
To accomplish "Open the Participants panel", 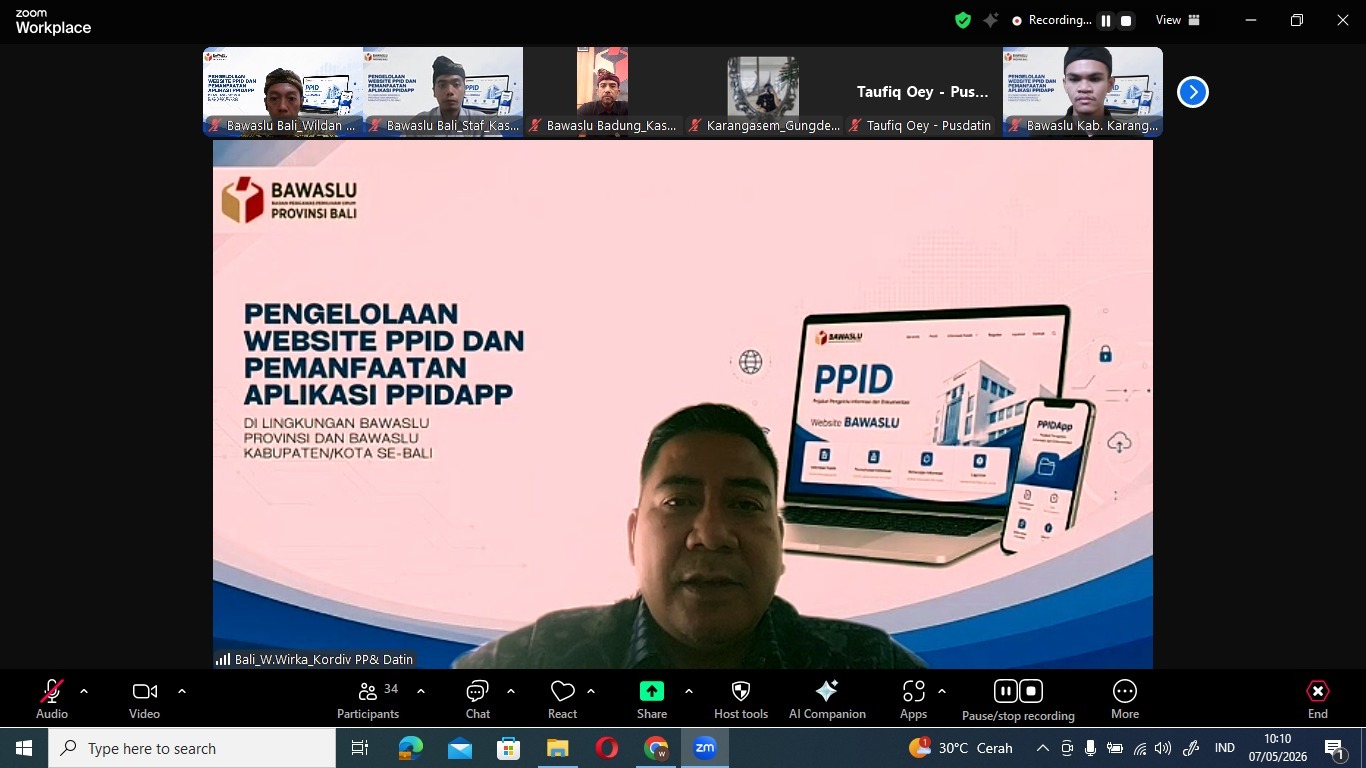I will pyautogui.click(x=368, y=698).
